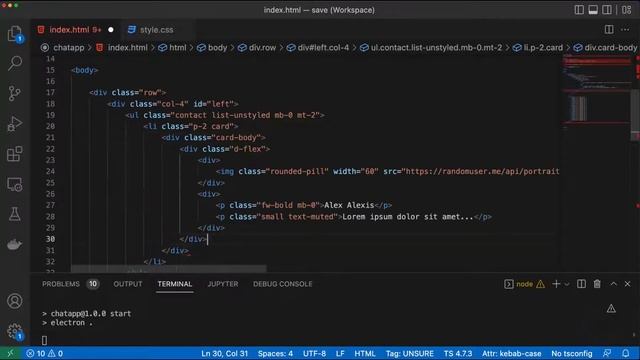Open the Manage gear menu

[x=15, y=331]
